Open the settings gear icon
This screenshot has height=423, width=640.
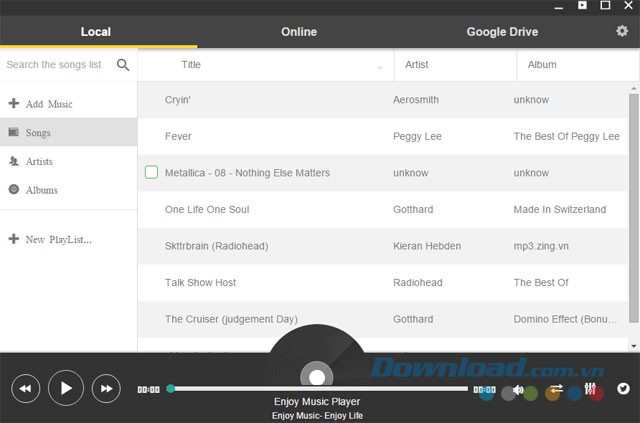pos(622,31)
